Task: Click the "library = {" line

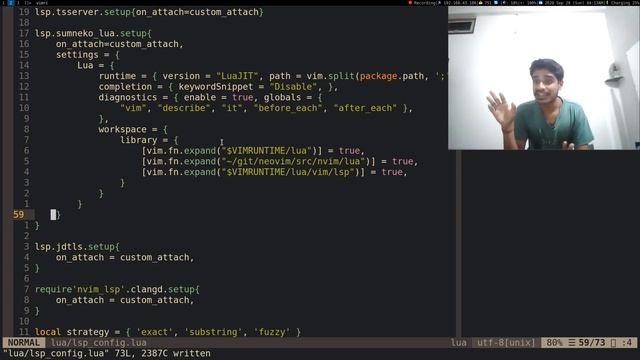Action: (x=149, y=140)
